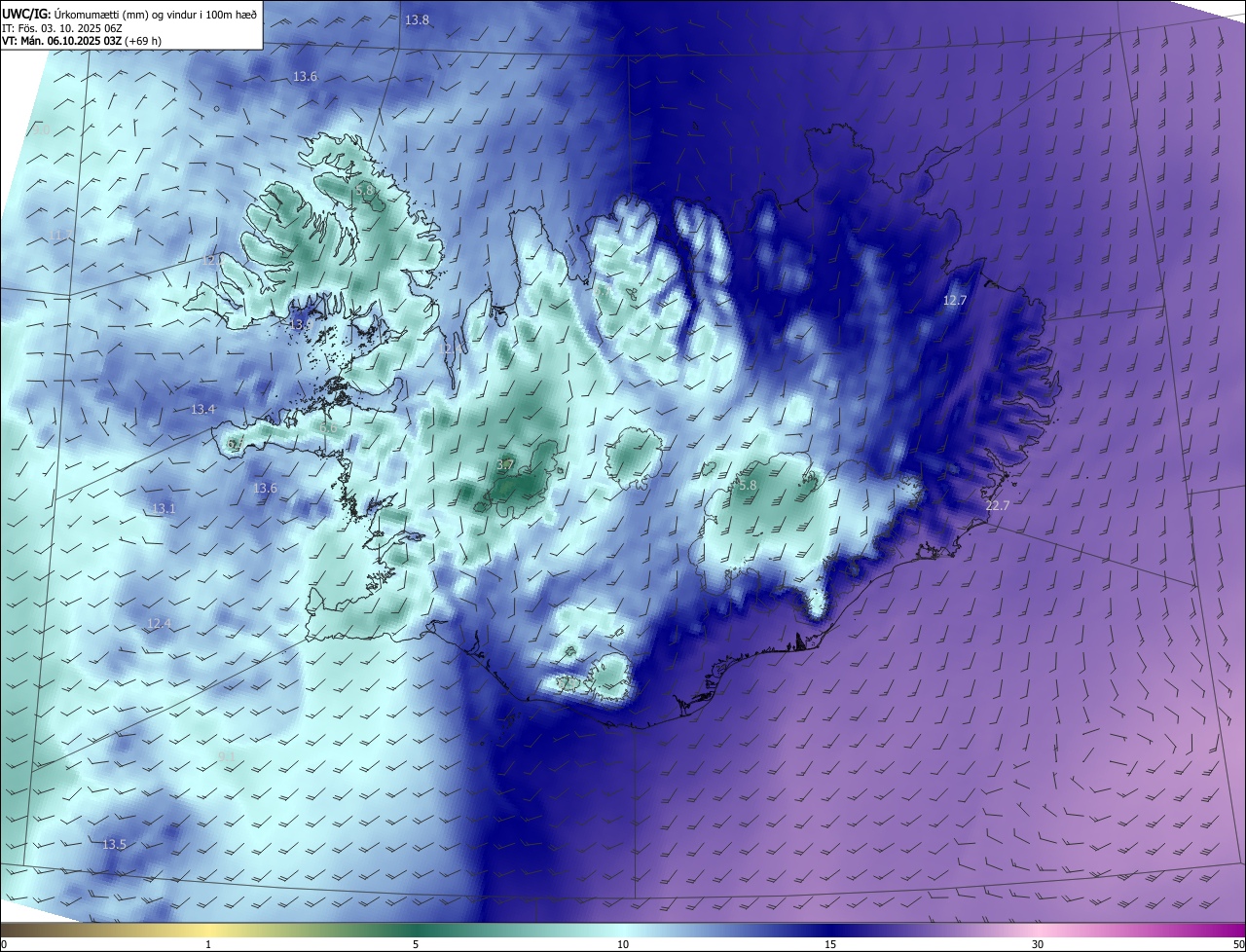Click the color scale label 0
This screenshot has height=952, width=1246.
coord(4,944)
